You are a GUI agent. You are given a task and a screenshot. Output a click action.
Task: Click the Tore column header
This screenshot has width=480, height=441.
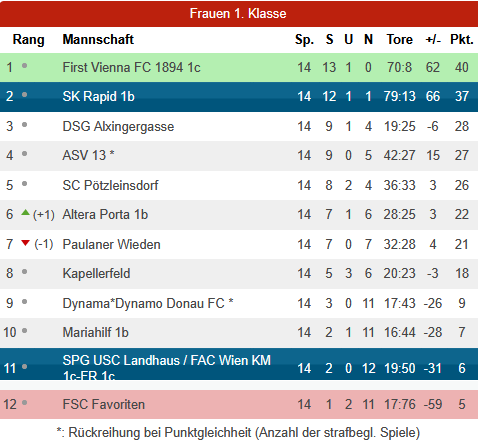pos(399,39)
